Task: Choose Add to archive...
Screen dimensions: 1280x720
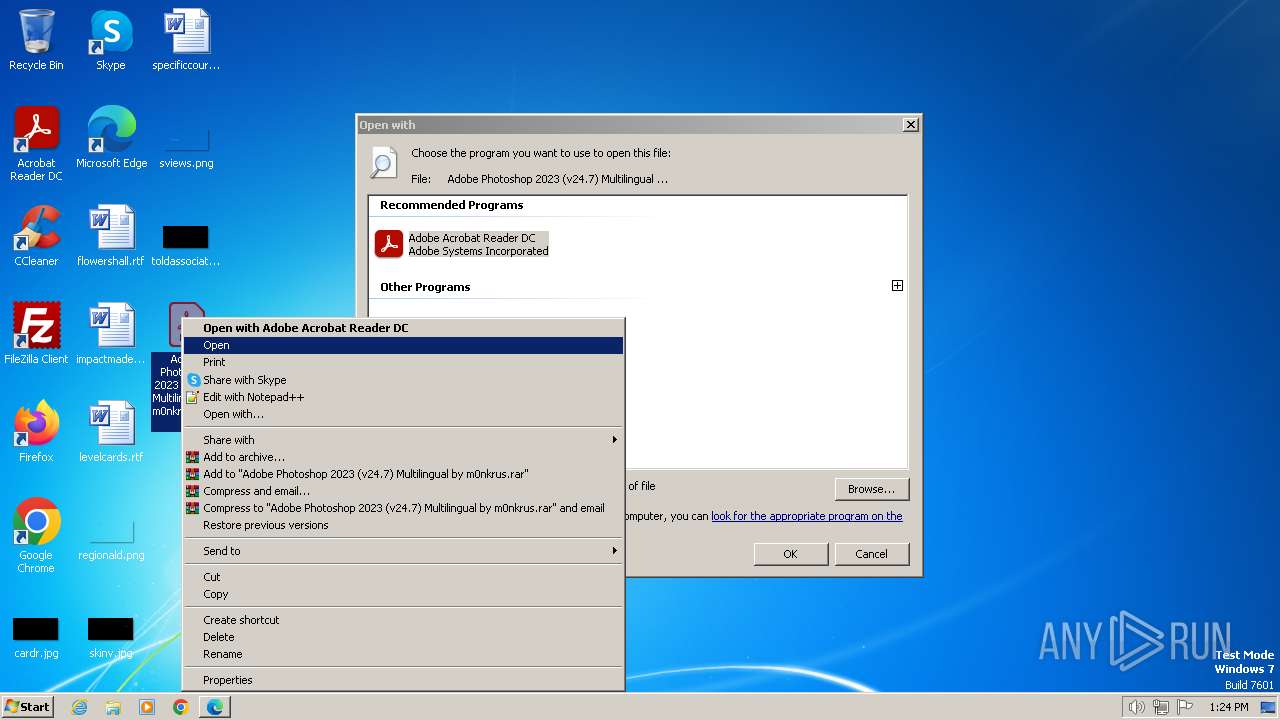Action: [402, 457]
